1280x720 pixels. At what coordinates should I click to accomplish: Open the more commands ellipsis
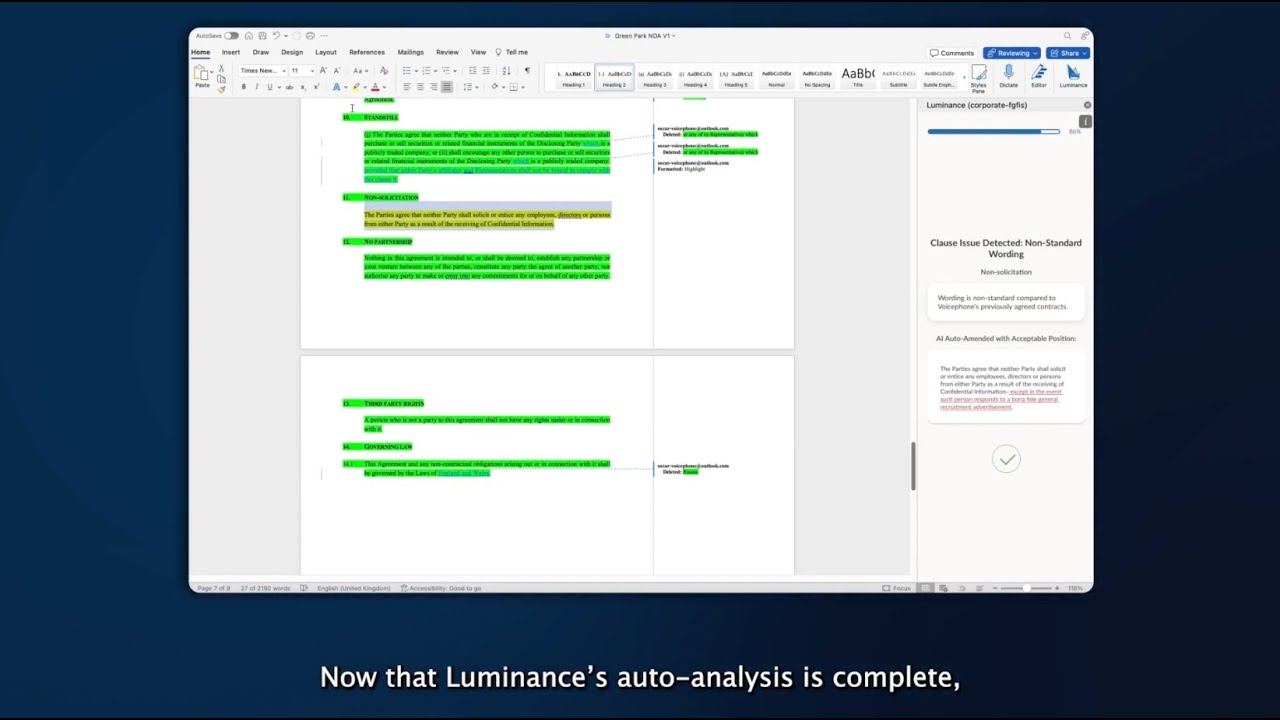pyautogui.click(x=324, y=36)
